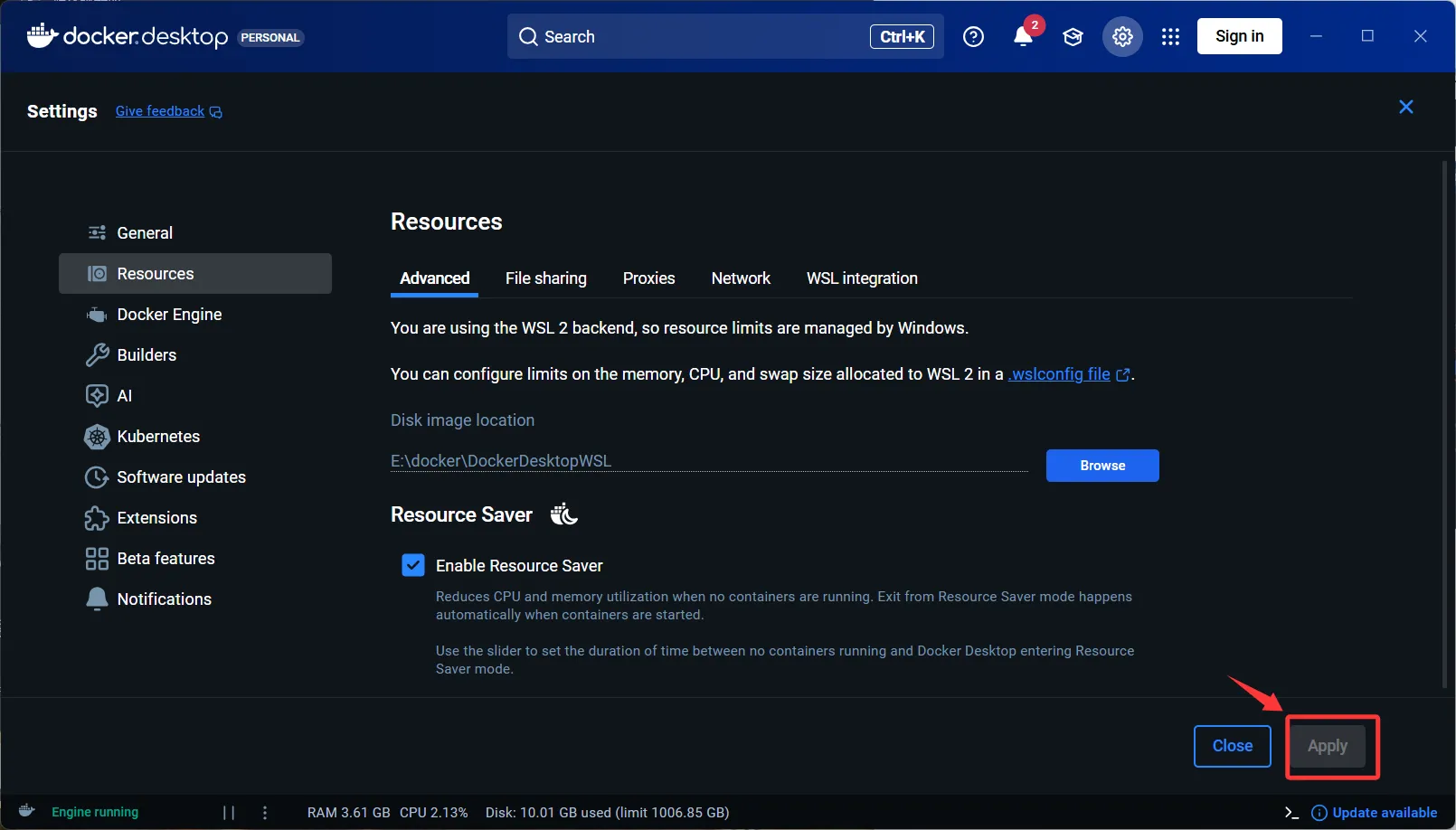
Task: Click the Disk 10.01 GB used status
Action: click(x=608, y=812)
